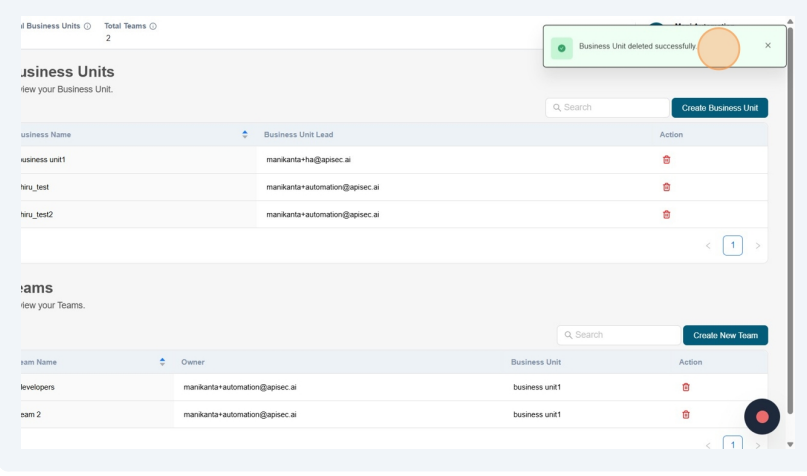Click the Total Business Units info icon
Viewport: 807px width, 476px height.
click(x=87, y=26)
